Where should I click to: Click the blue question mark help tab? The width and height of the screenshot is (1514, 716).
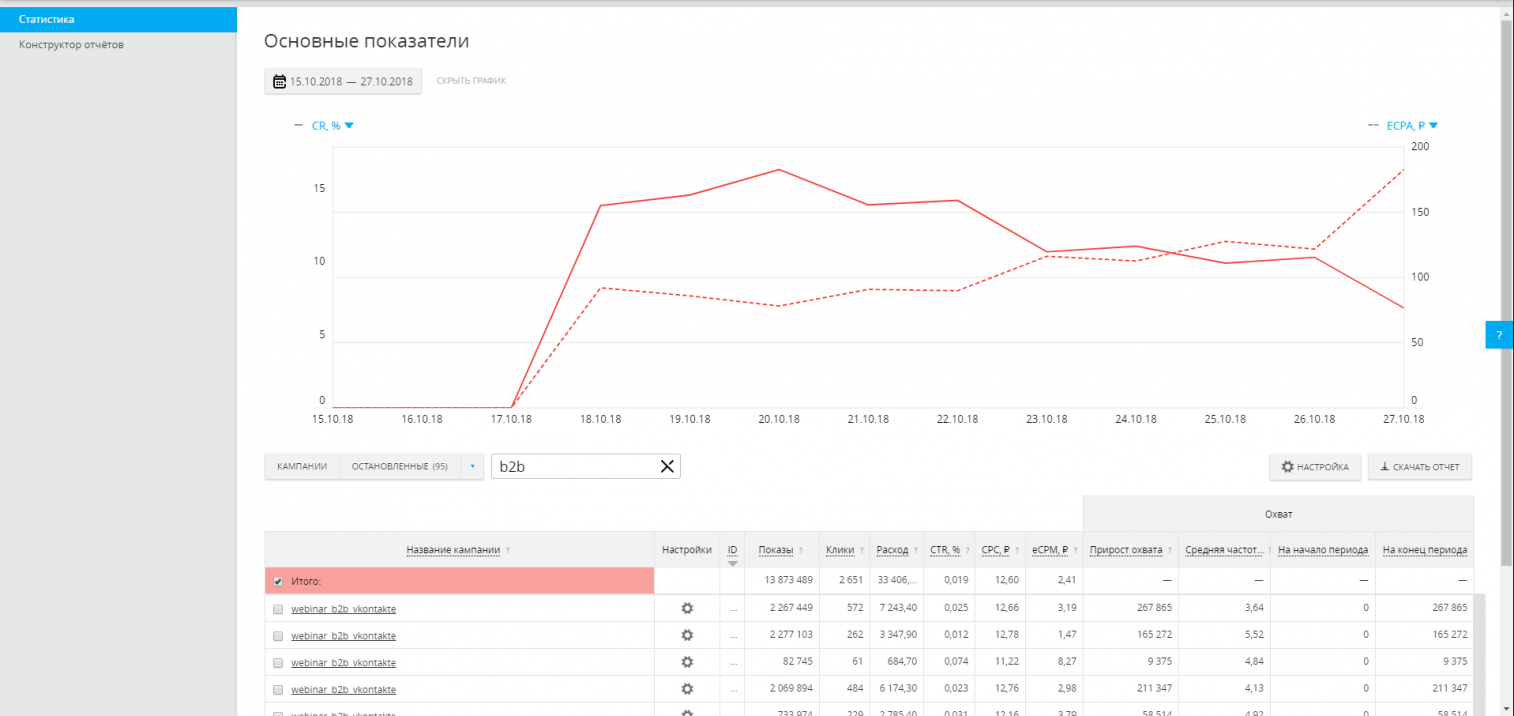coord(1499,335)
